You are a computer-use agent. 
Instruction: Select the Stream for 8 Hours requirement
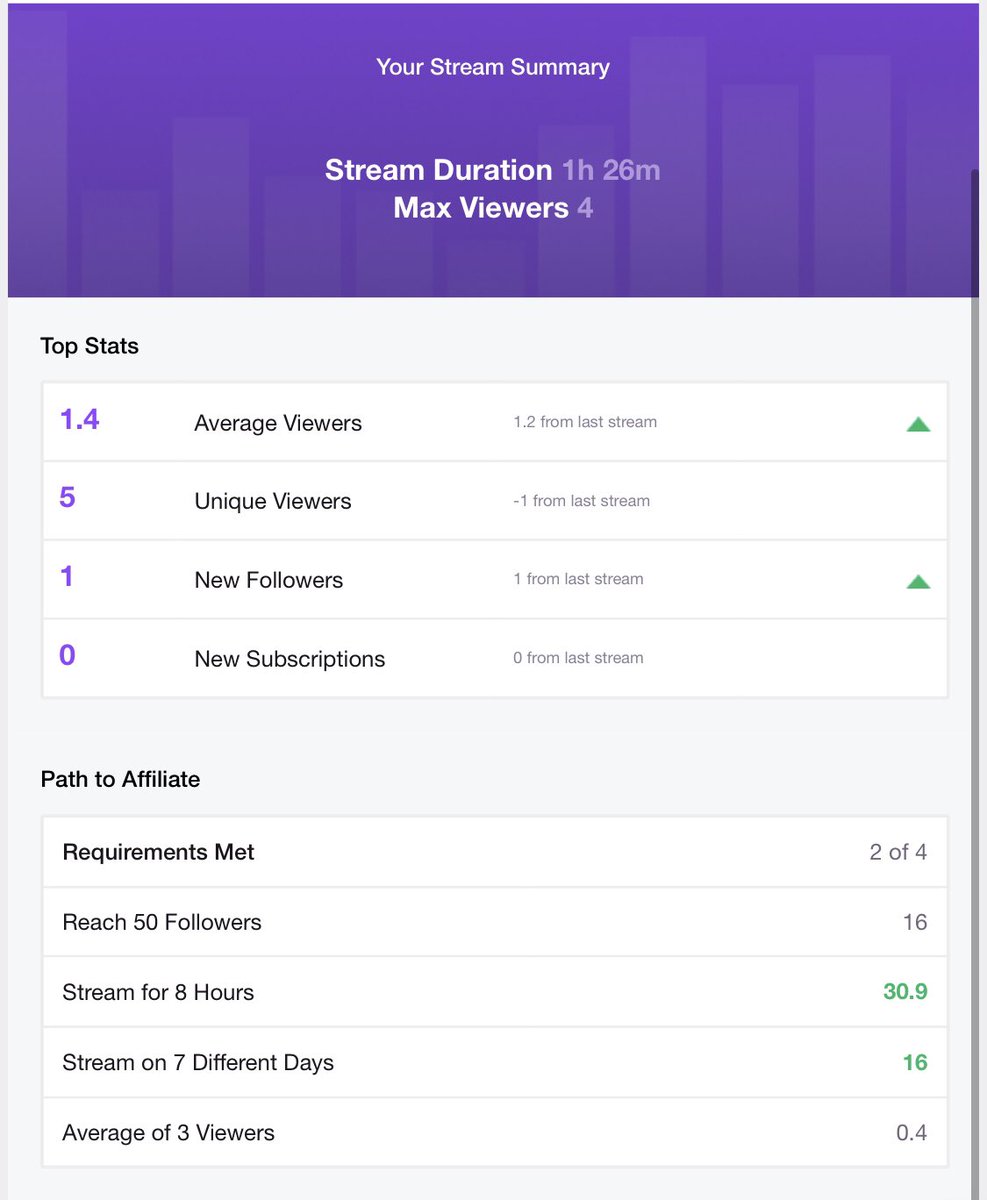495,992
